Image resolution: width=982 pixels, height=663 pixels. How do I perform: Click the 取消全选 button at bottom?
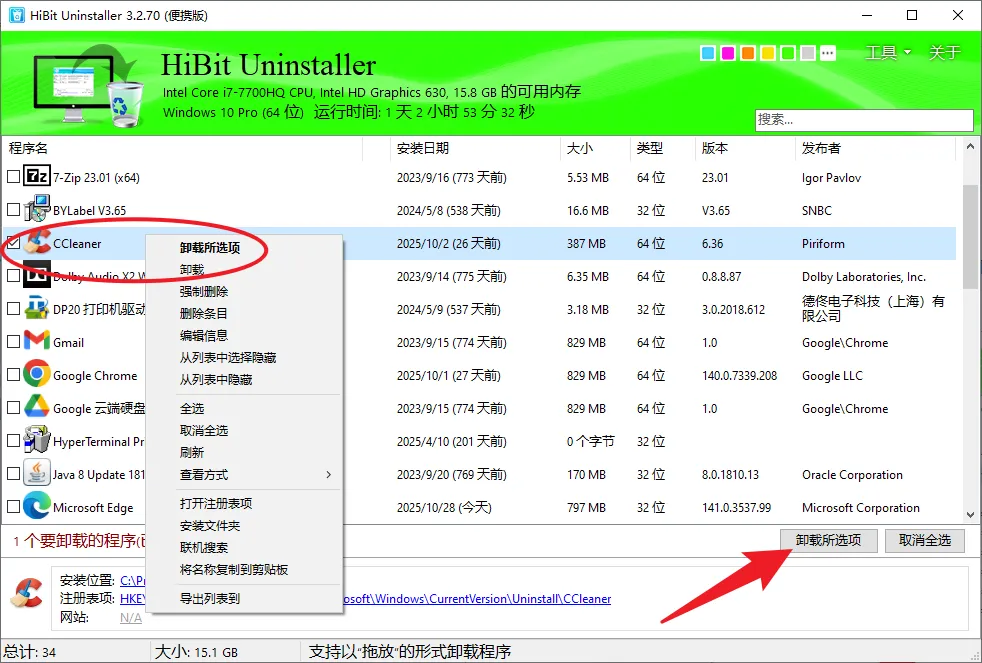pos(924,540)
